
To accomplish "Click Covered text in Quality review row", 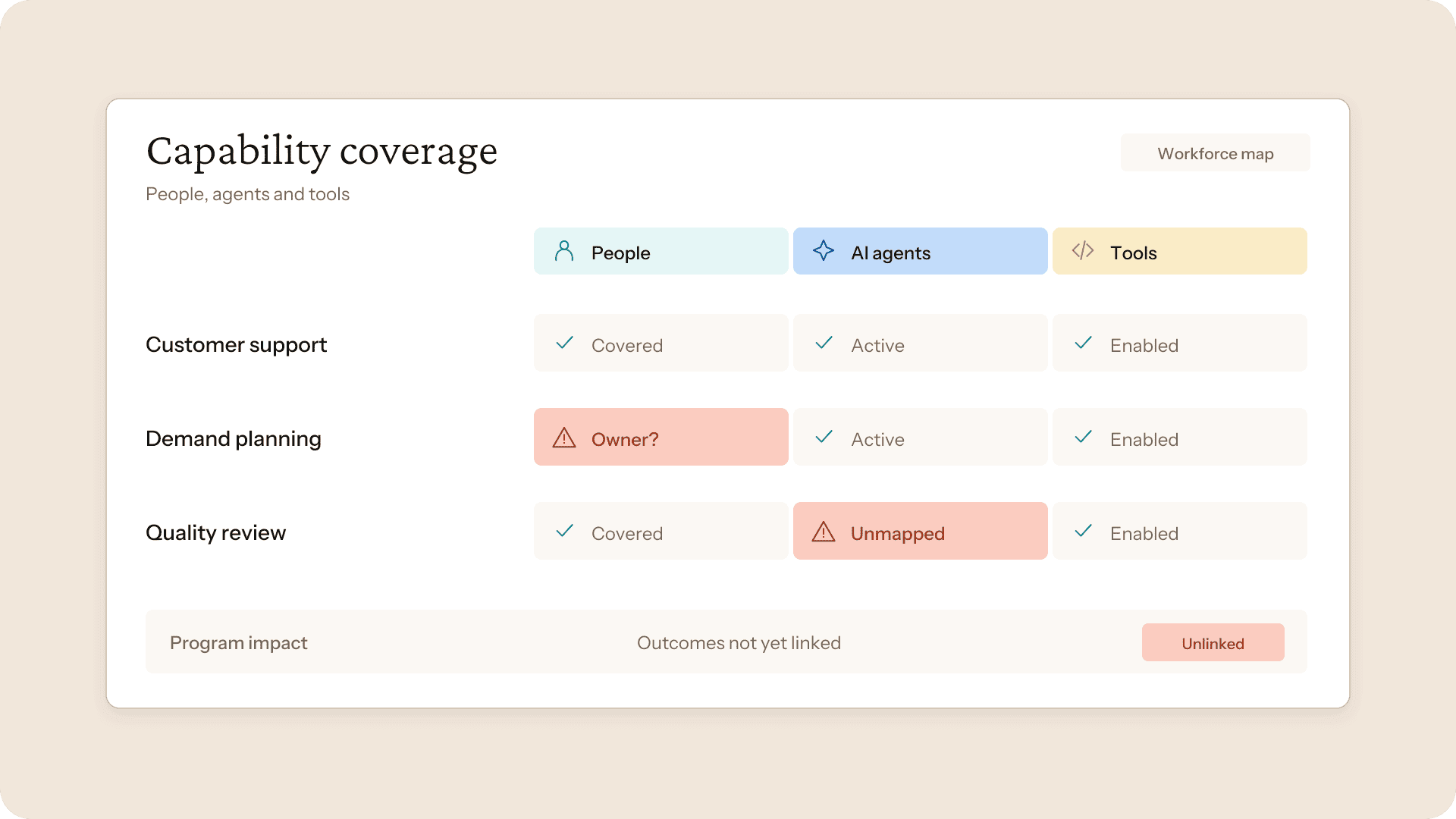I will tap(627, 534).
